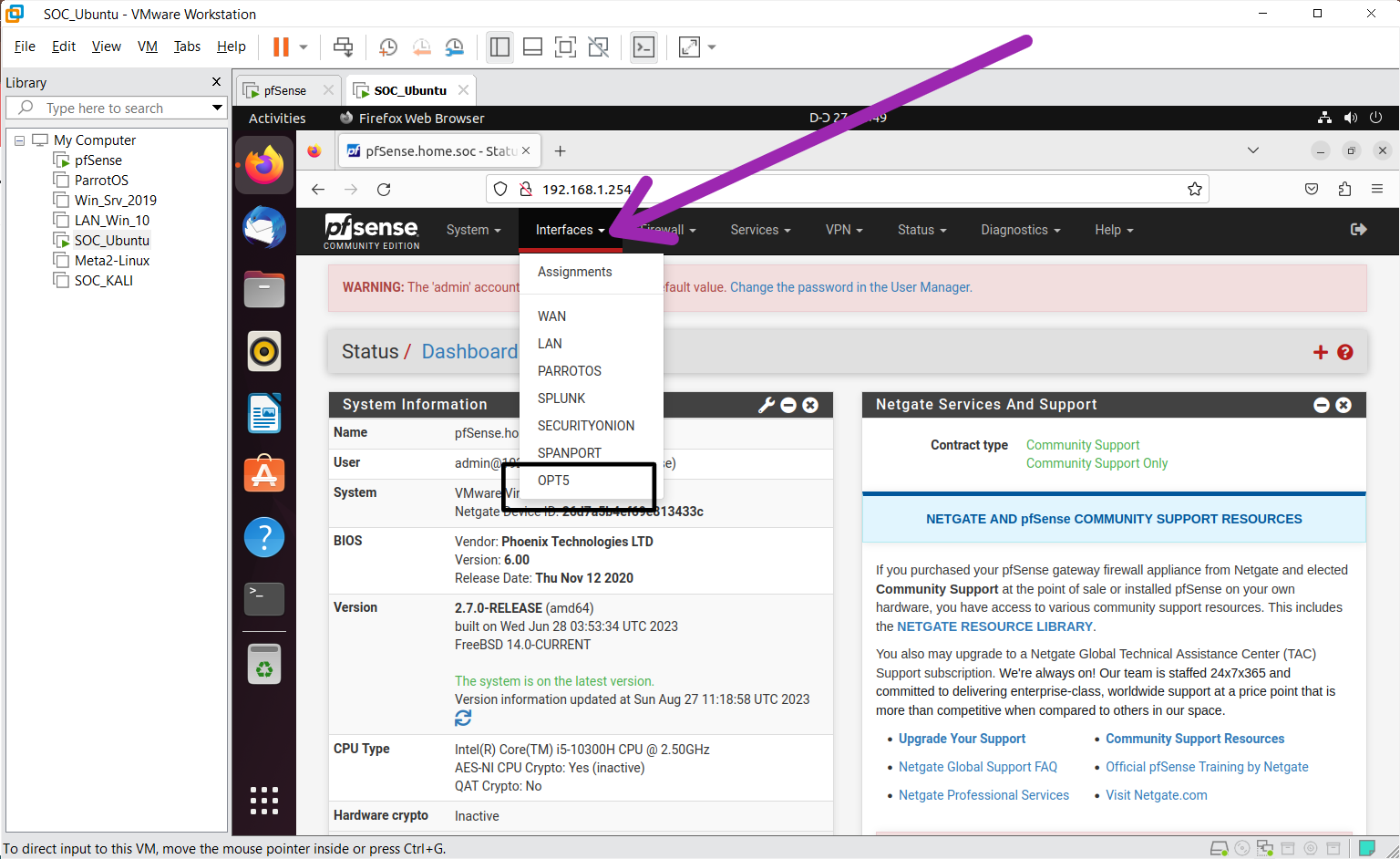Viewport: 1400px width, 859px height.
Task: Open the Firefox hamburger menu
Action: coord(1377,189)
